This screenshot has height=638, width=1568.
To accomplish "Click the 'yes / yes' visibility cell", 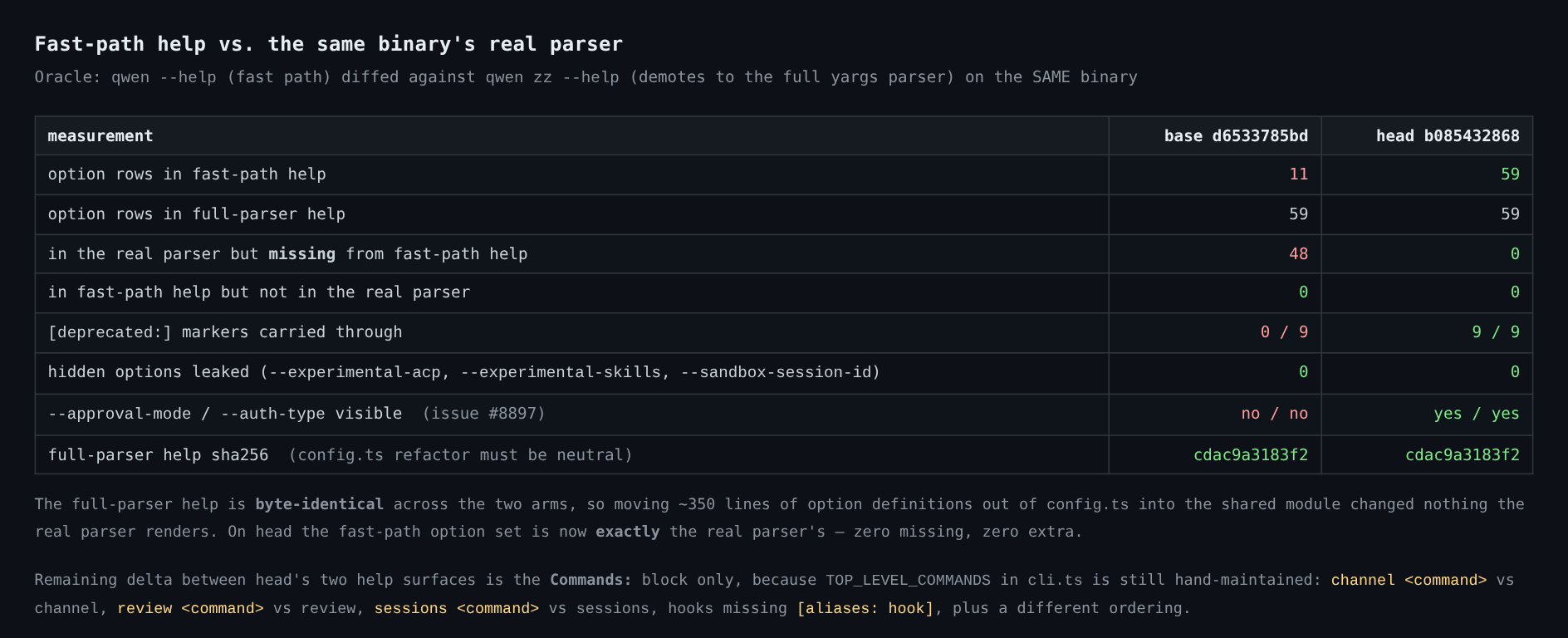I will (x=1477, y=414).
